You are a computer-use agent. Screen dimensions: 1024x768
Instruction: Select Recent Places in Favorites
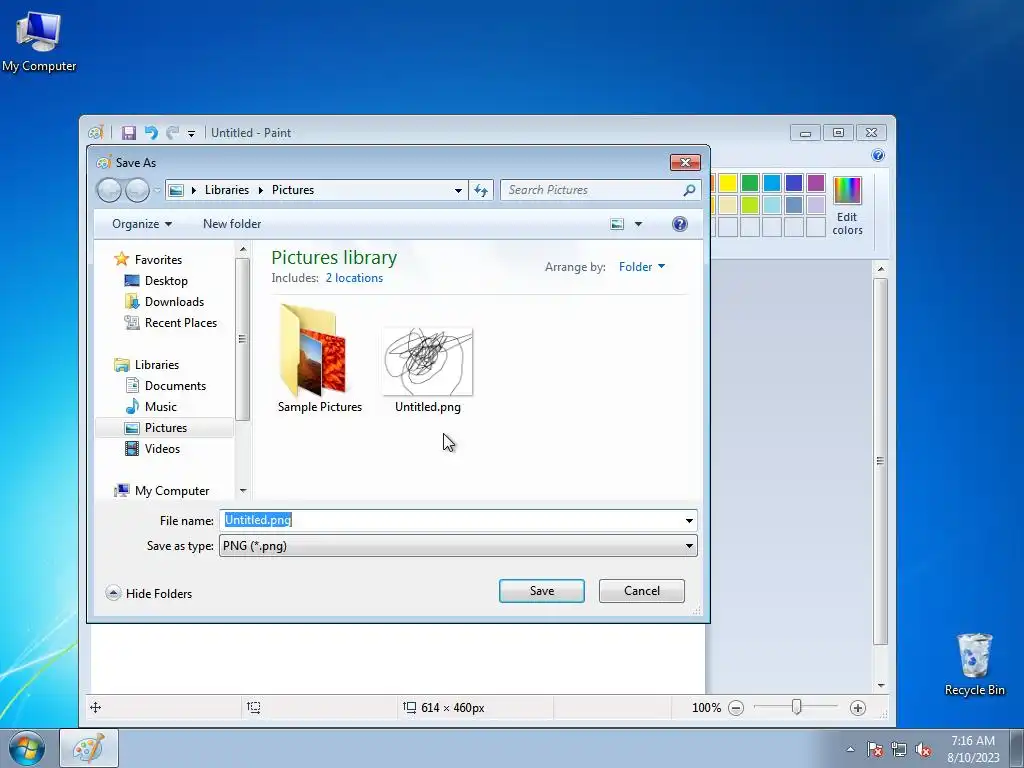pos(181,323)
